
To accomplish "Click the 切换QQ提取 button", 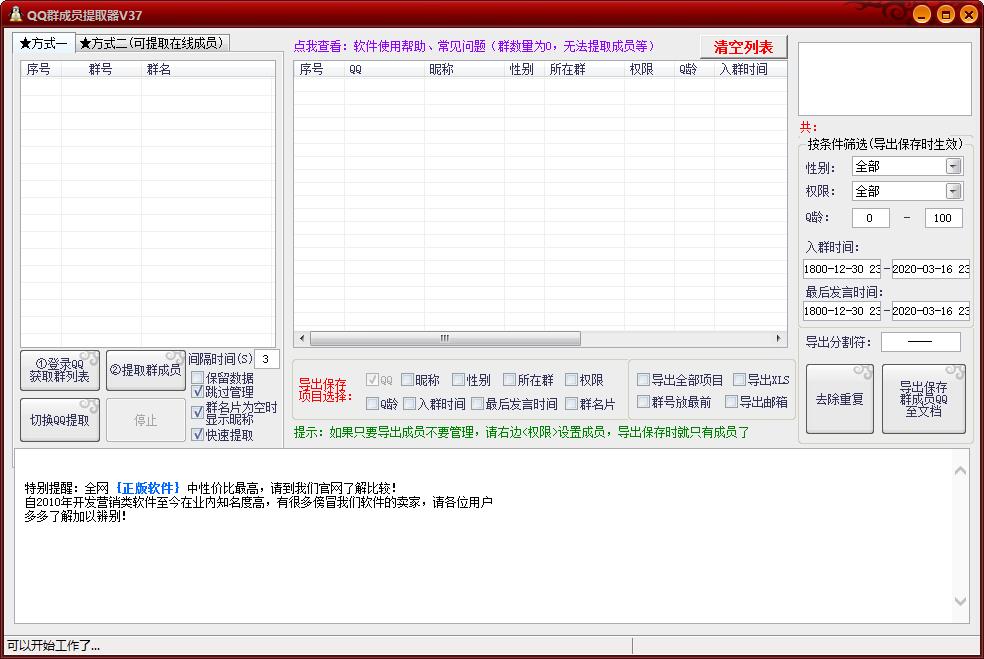I will coord(60,420).
